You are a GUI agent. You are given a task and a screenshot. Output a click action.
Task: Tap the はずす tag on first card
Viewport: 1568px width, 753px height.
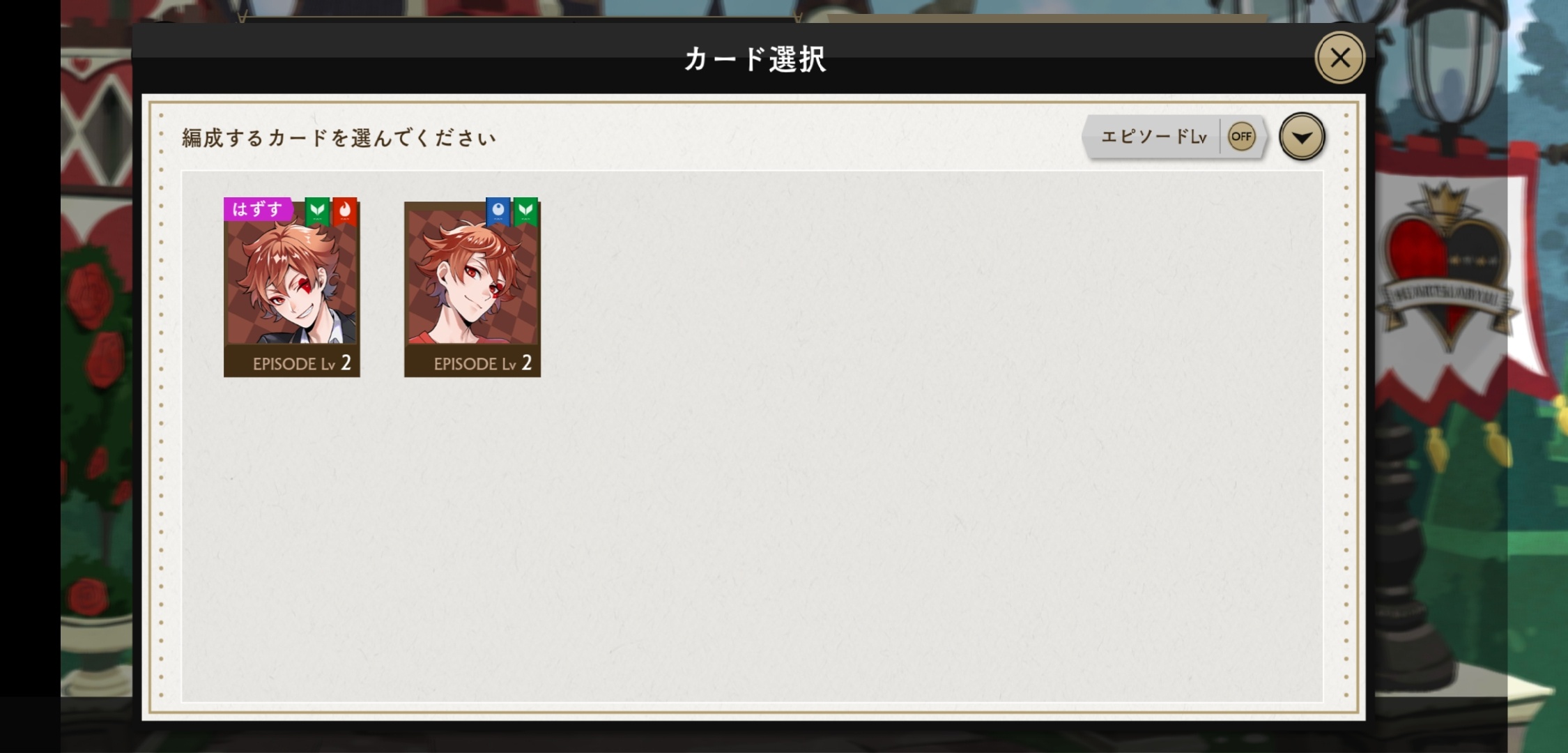257,209
